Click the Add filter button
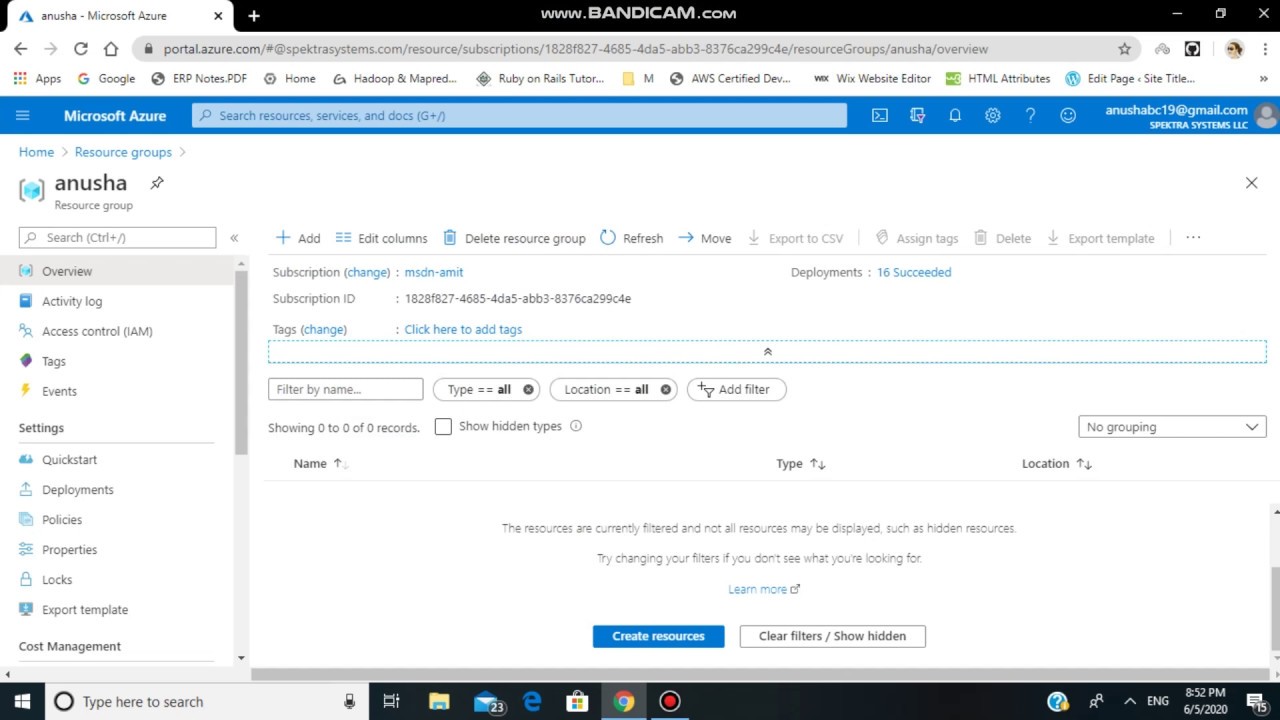 [x=736, y=390]
